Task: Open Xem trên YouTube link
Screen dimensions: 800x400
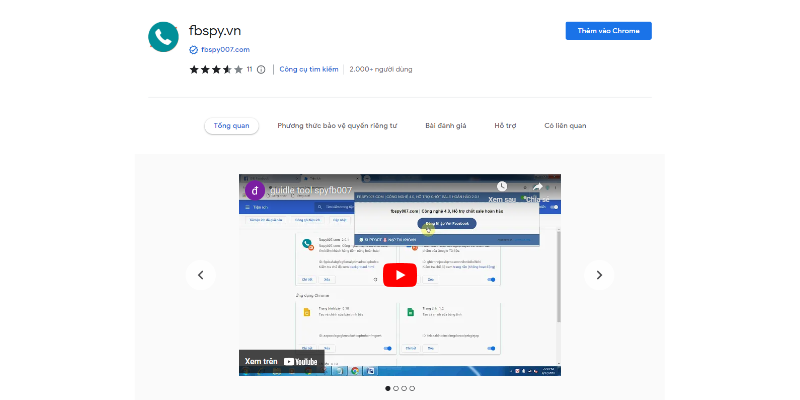Action: point(281,361)
